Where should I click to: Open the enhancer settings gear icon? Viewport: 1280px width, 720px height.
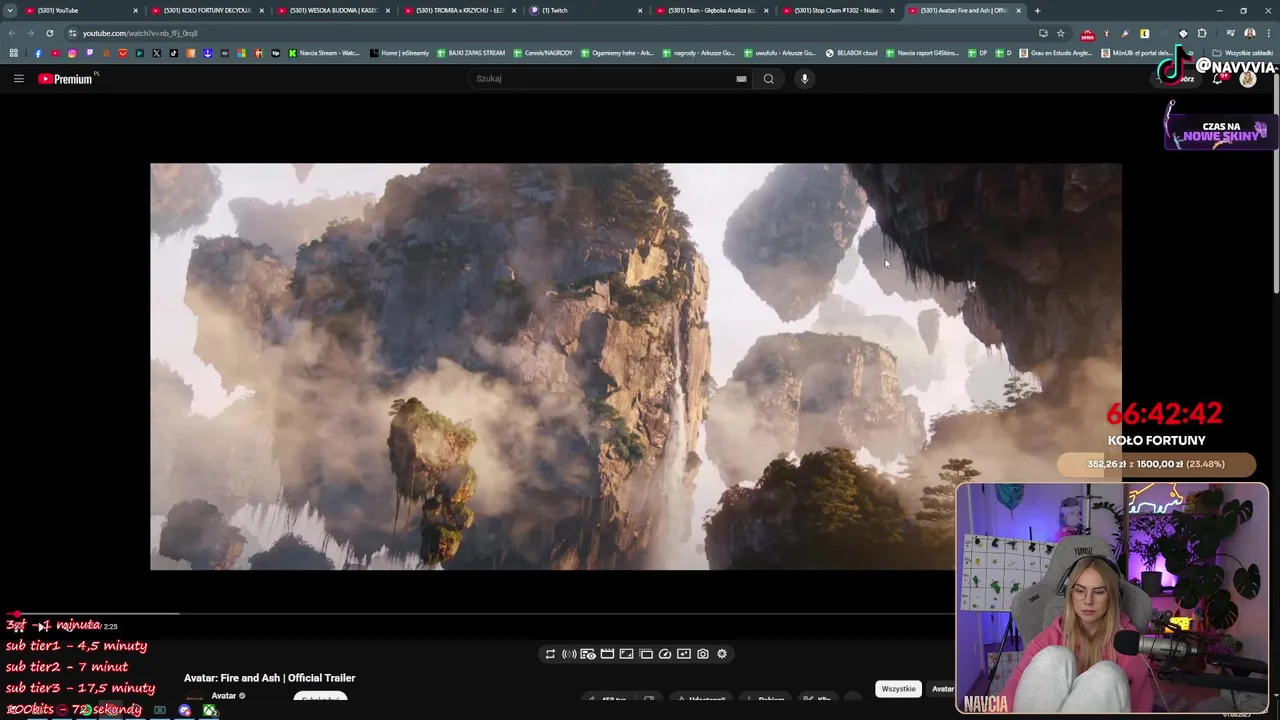pyautogui.click(x=722, y=654)
